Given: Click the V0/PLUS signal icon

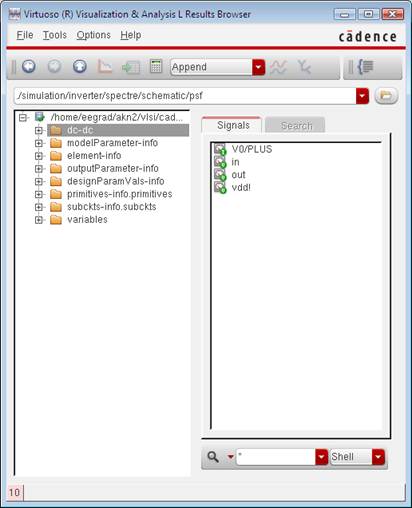Looking at the screenshot, I should pyautogui.click(x=220, y=149).
